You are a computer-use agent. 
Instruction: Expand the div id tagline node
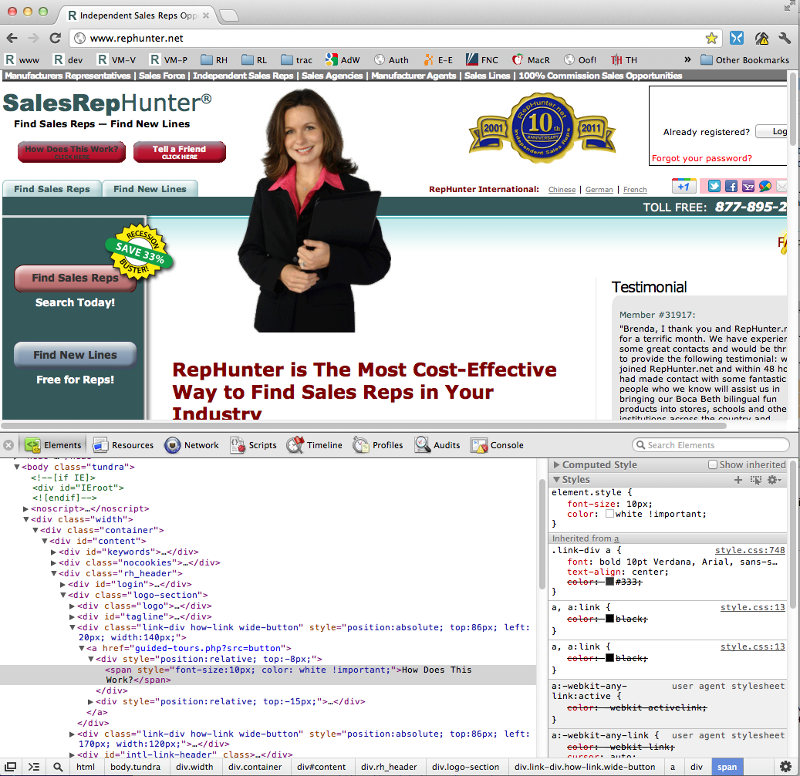pyautogui.click(x=72, y=617)
